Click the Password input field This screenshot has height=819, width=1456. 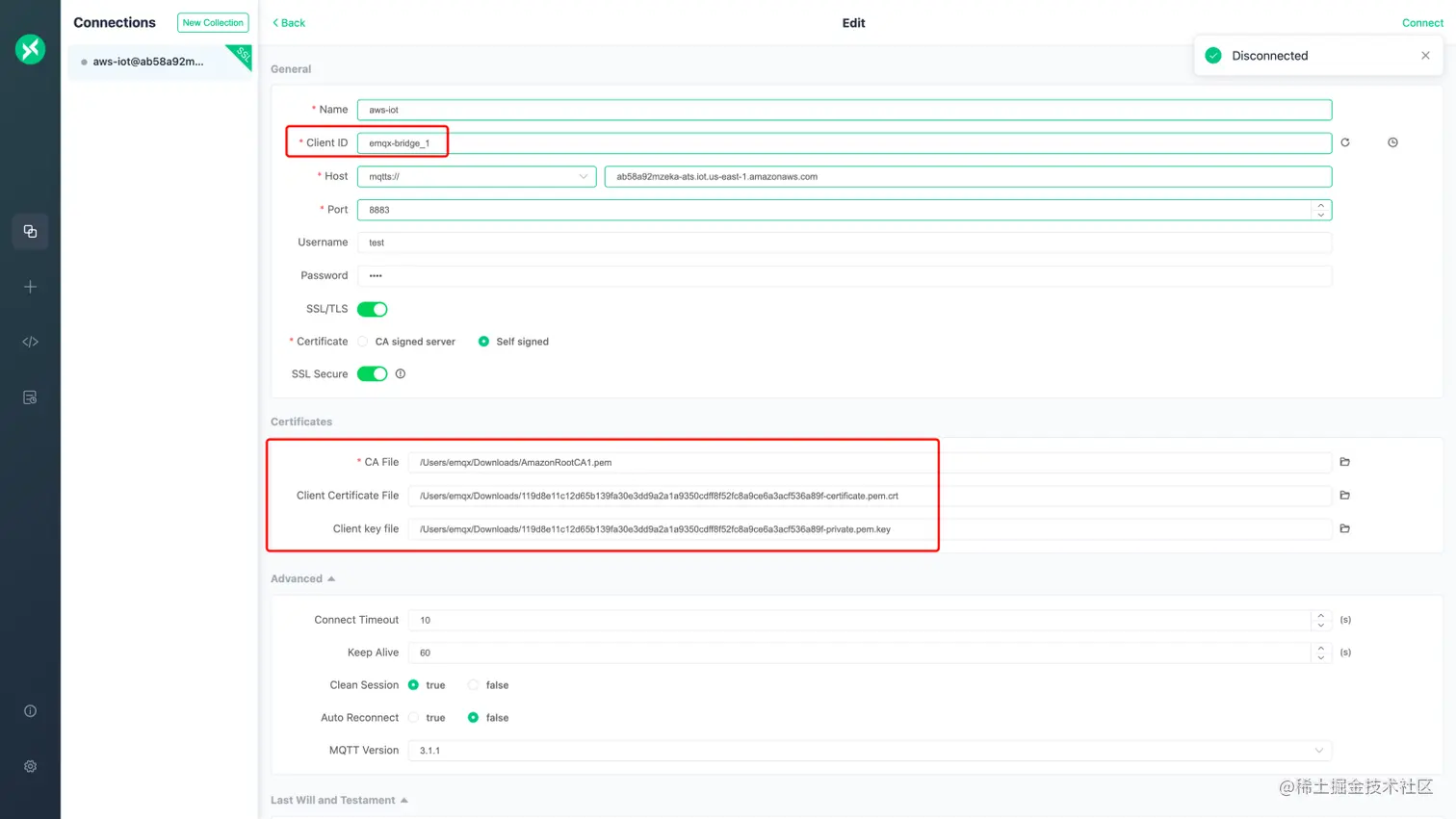tap(845, 275)
